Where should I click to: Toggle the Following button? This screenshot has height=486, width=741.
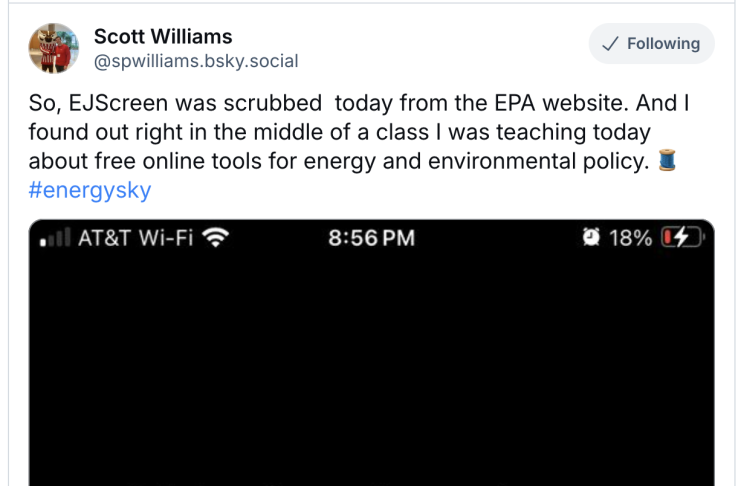651,44
